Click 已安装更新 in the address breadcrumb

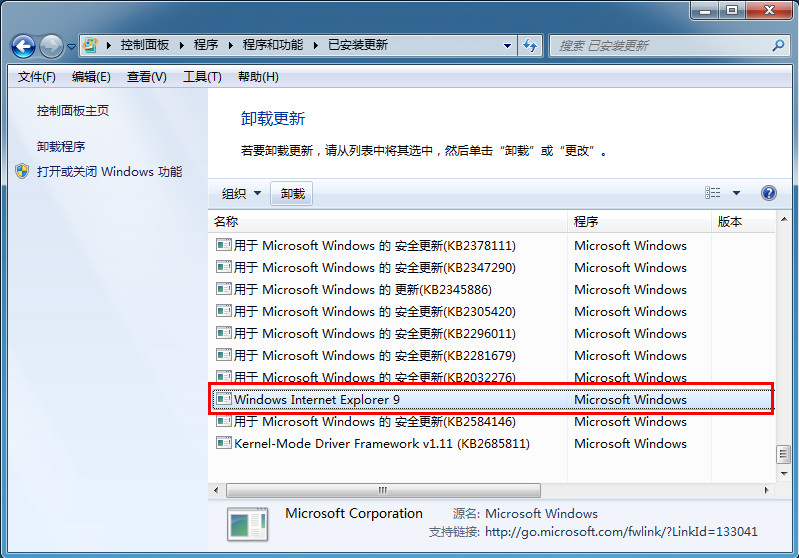pos(358,45)
